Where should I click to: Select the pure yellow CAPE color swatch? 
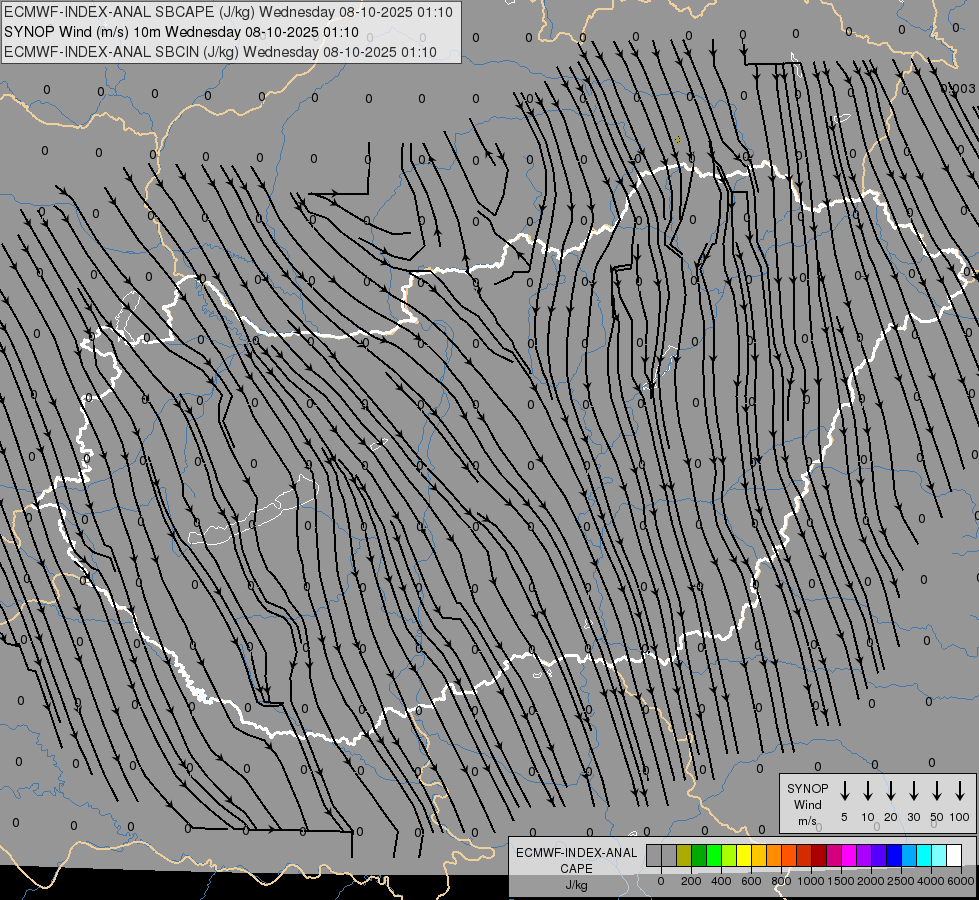tap(744, 855)
